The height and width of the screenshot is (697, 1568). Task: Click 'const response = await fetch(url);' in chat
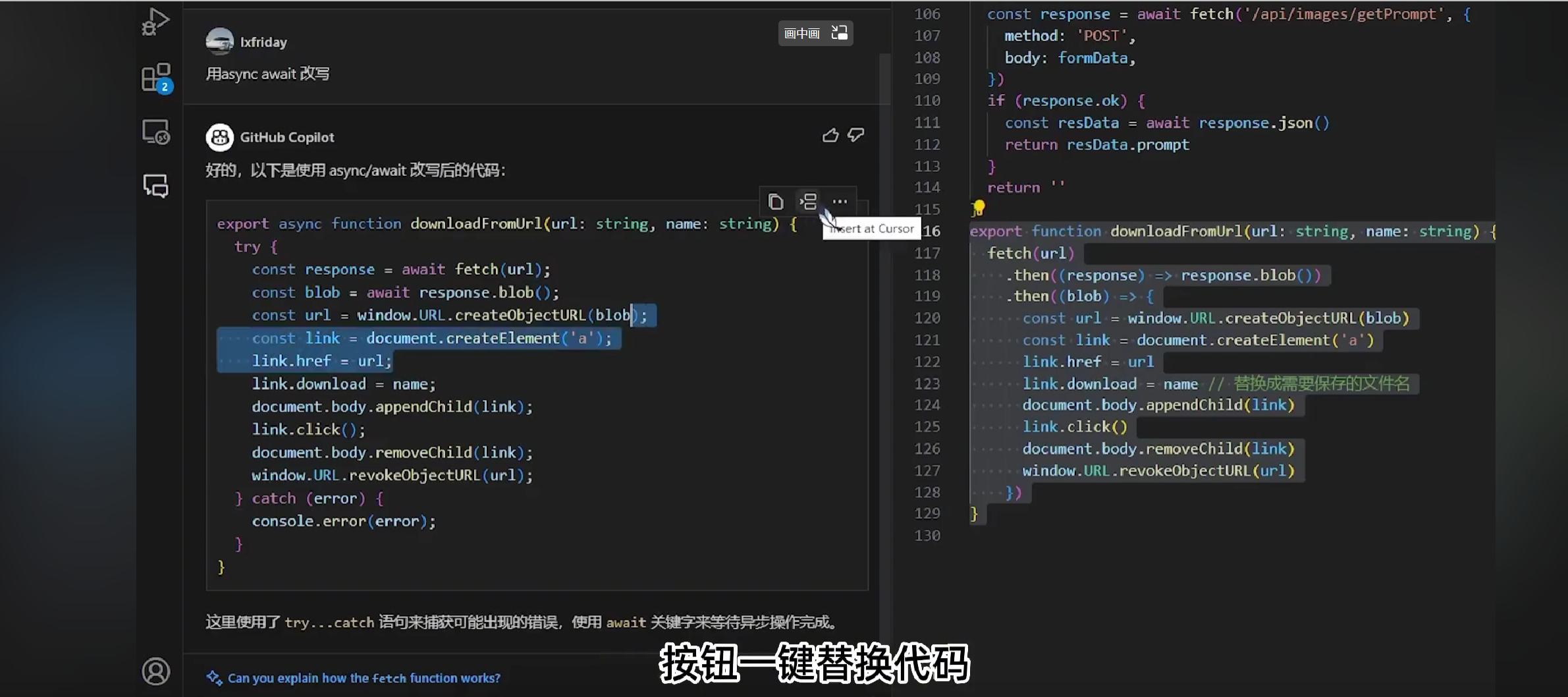[x=400, y=269]
